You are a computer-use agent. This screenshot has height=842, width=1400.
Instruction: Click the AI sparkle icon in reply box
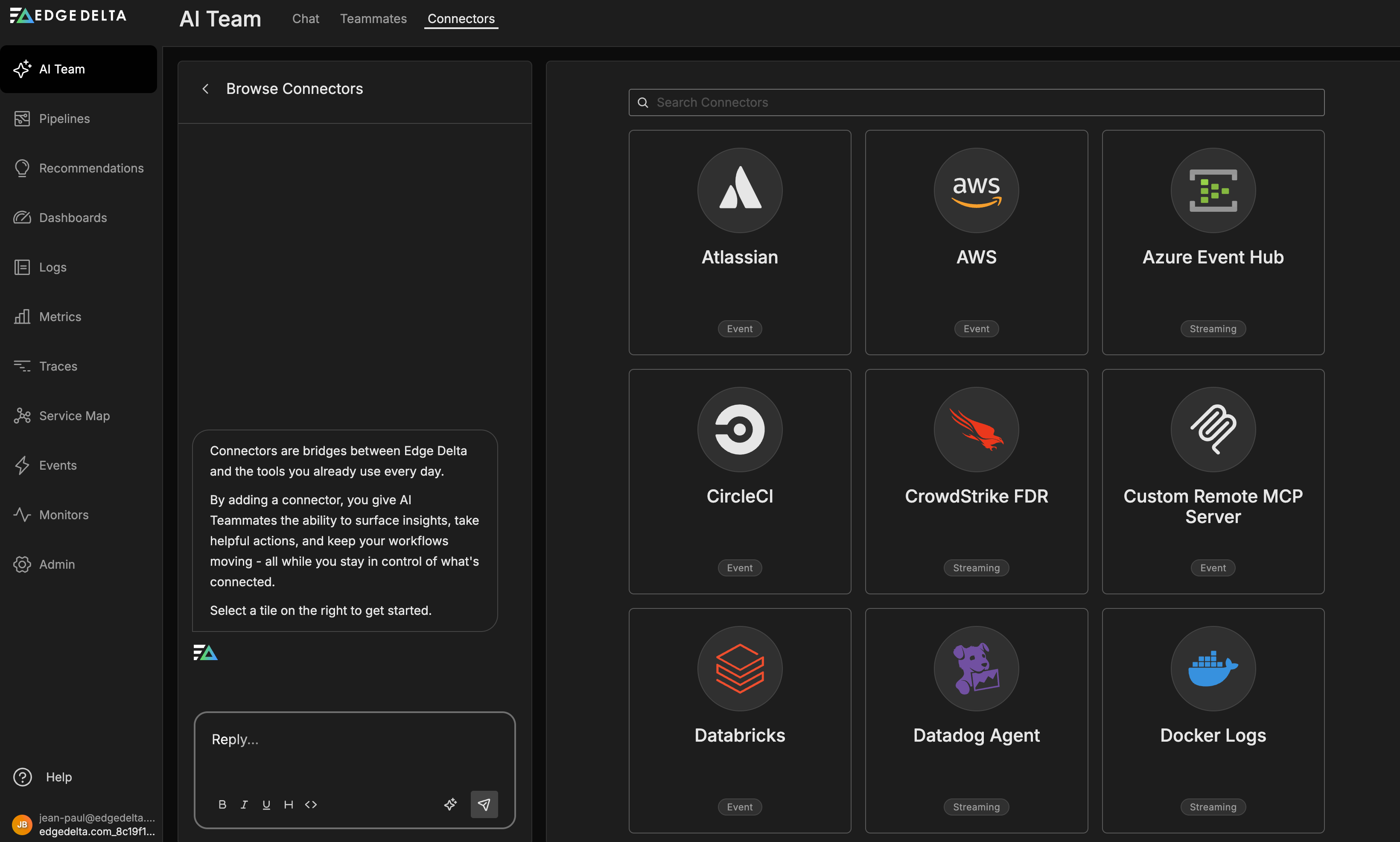click(x=450, y=804)
